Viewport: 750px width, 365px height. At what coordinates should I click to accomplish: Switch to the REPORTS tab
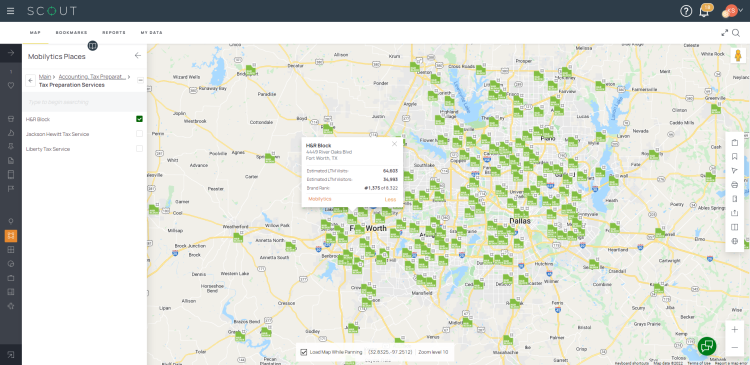pos(114,33)
